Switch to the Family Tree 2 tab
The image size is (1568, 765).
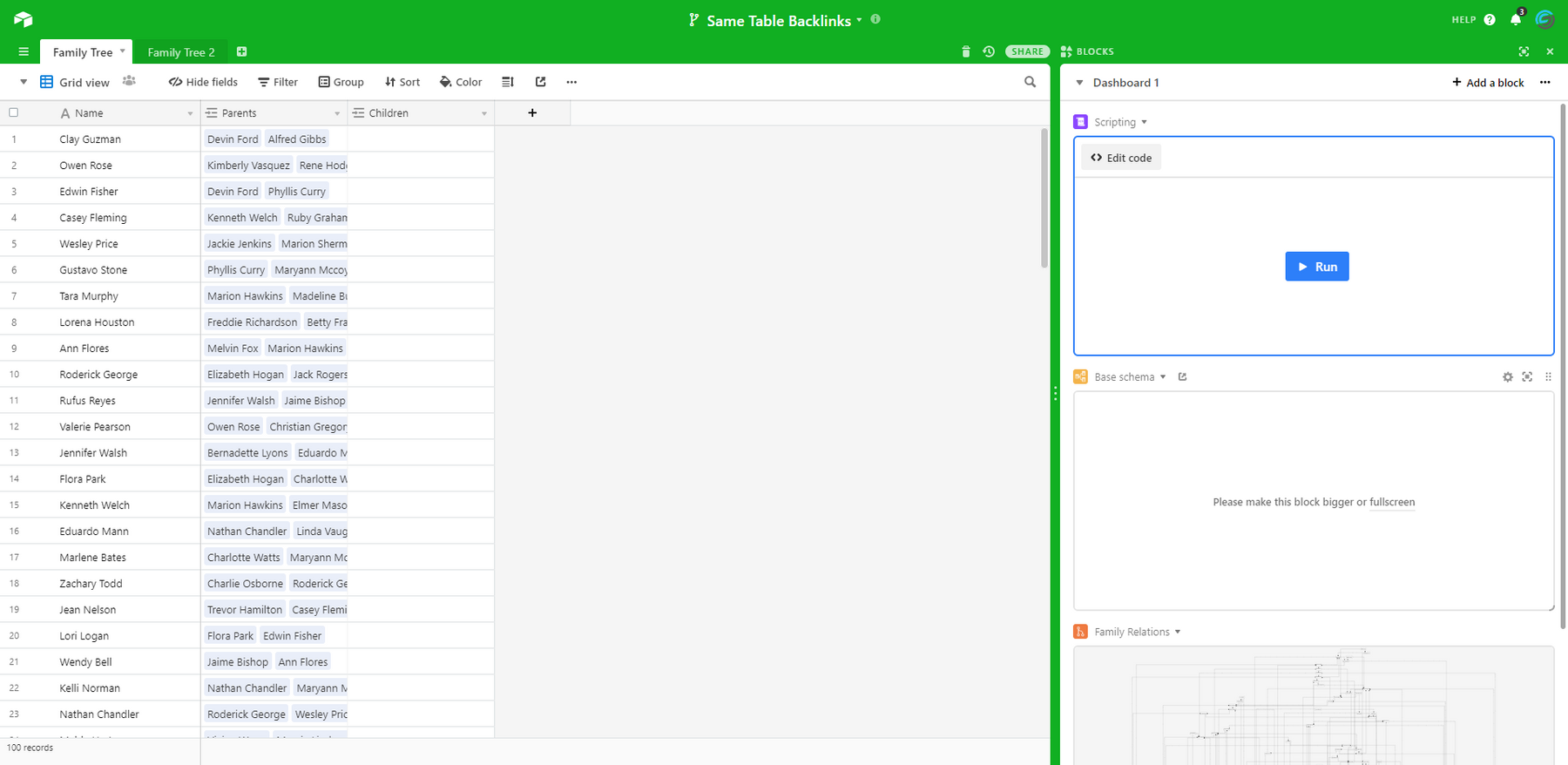[x=181, y=52]
